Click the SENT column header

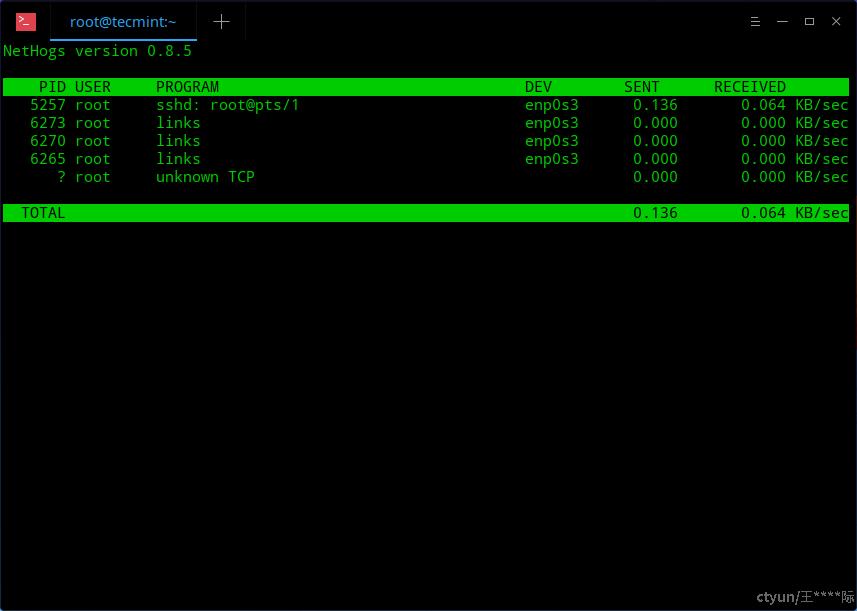click(x=642, y=87)
